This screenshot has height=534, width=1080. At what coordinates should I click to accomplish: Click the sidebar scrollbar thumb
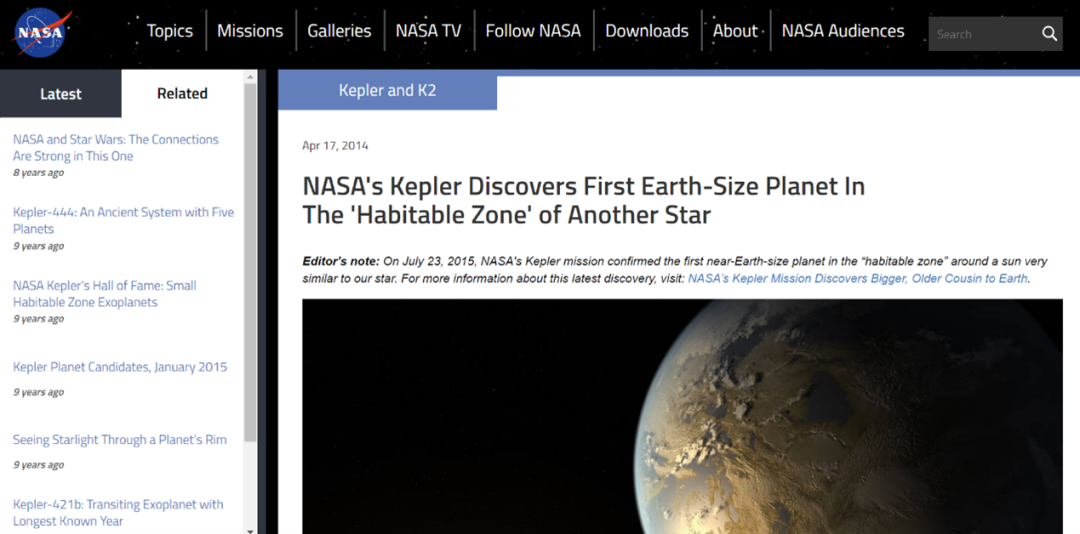pyautogui.click(x=250, y=262)
